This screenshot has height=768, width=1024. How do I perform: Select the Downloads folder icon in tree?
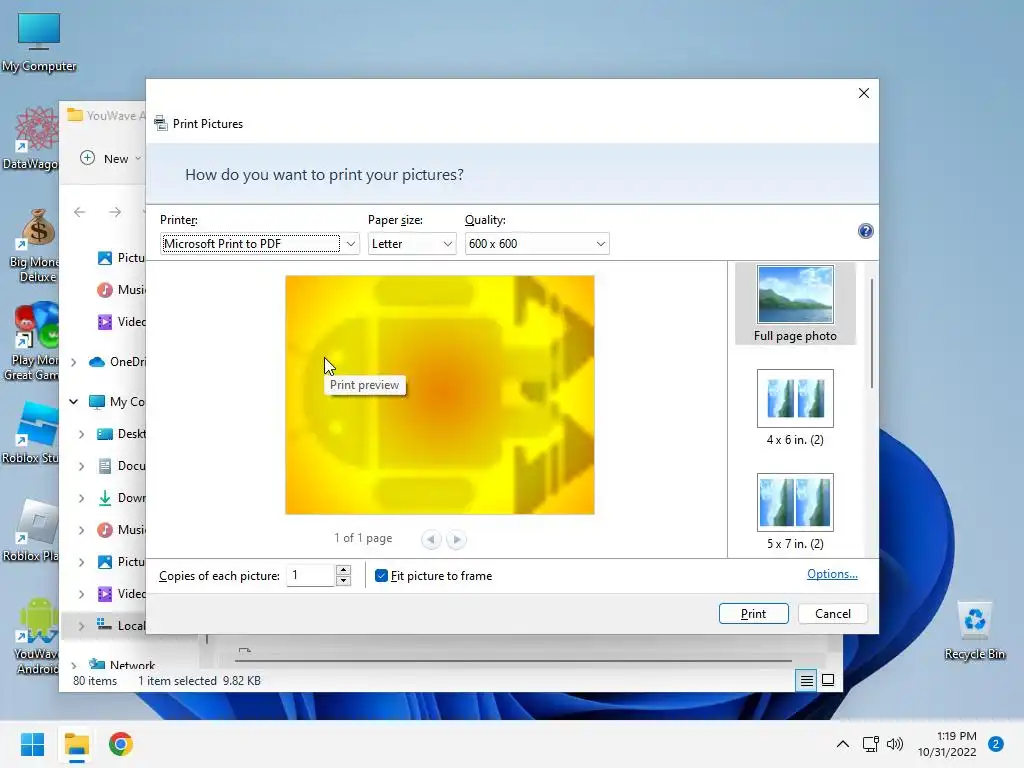click(104, 498)
